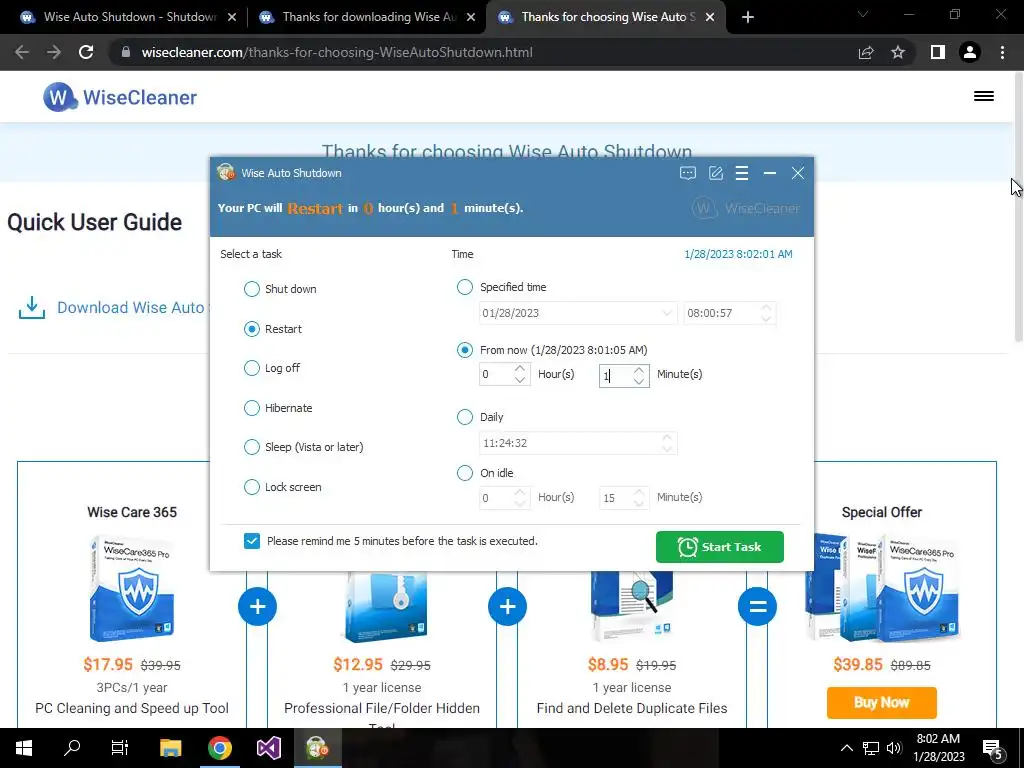Open Windows taskbar search
The width and height of the screenshot is (1024, 768).
[72, 748]
